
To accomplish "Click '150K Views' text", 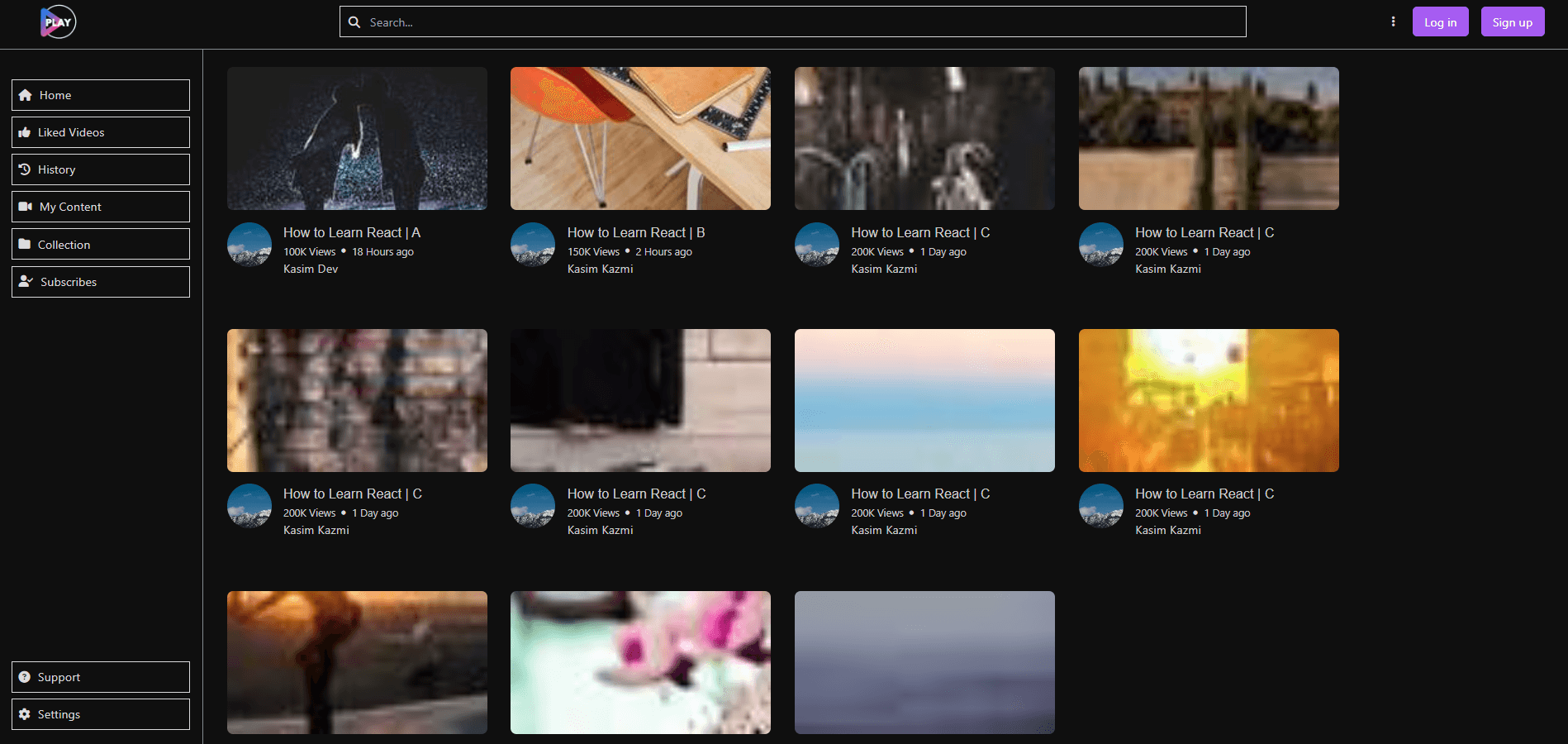I will [x=593, y=252].
